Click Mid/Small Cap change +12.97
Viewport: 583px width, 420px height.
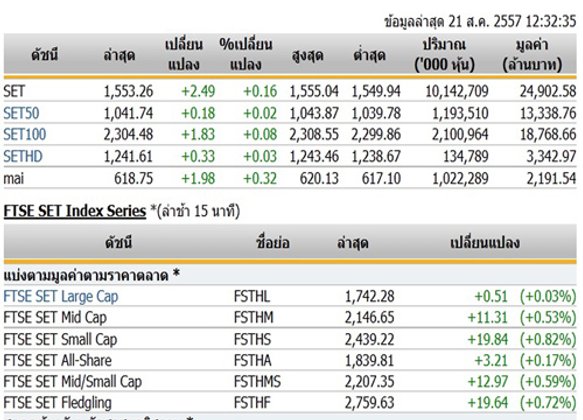click(487, 382)
